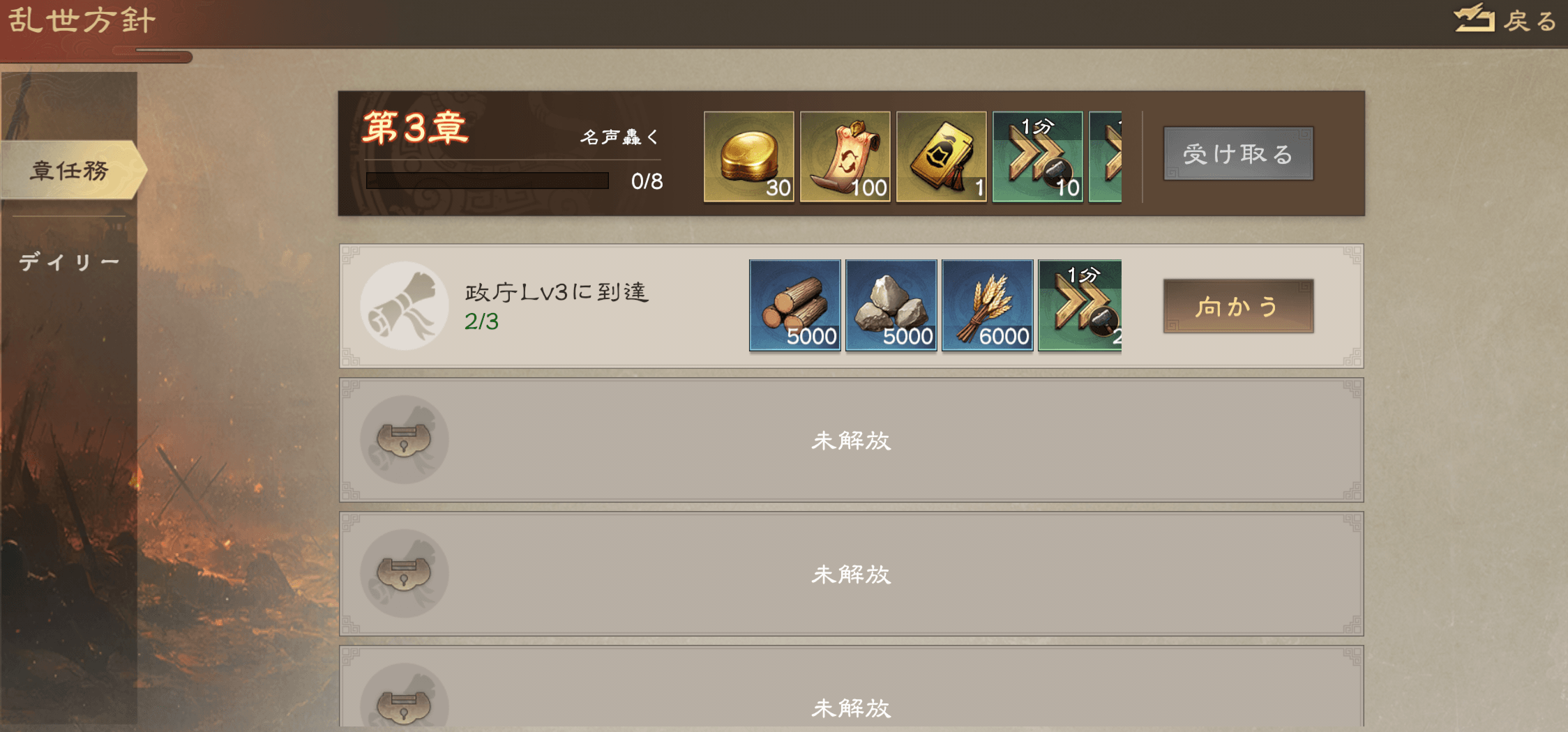Click the scroll quest icon beside 政庁Lv3
1568x732 pixels.
(x=404, y=306)
